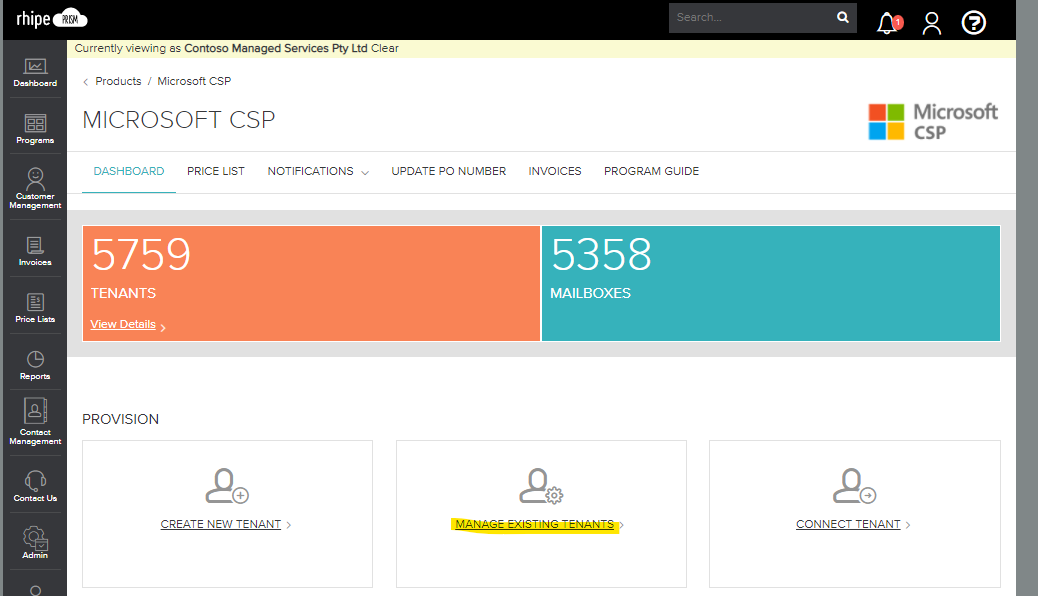1038x596 pixels.
Task: Open the user profile icon
Action: pos(931,23)
